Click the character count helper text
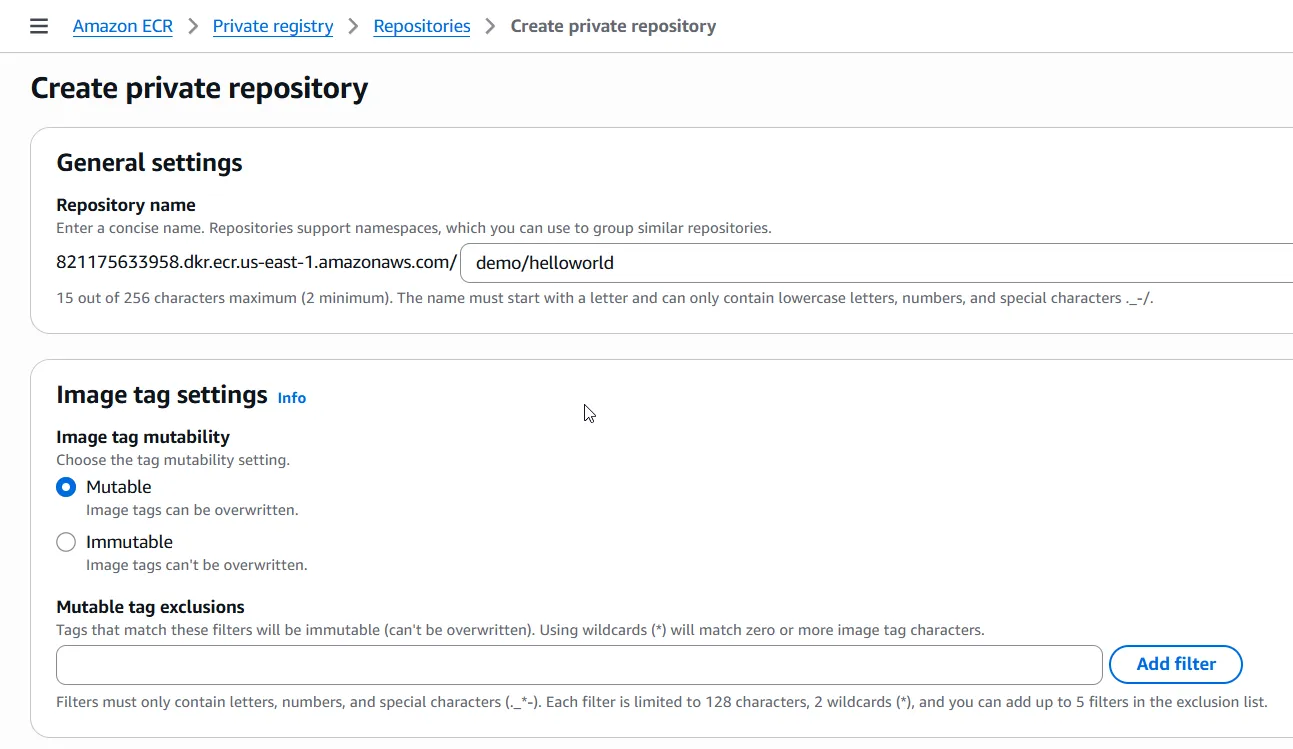 click(300, 298)
